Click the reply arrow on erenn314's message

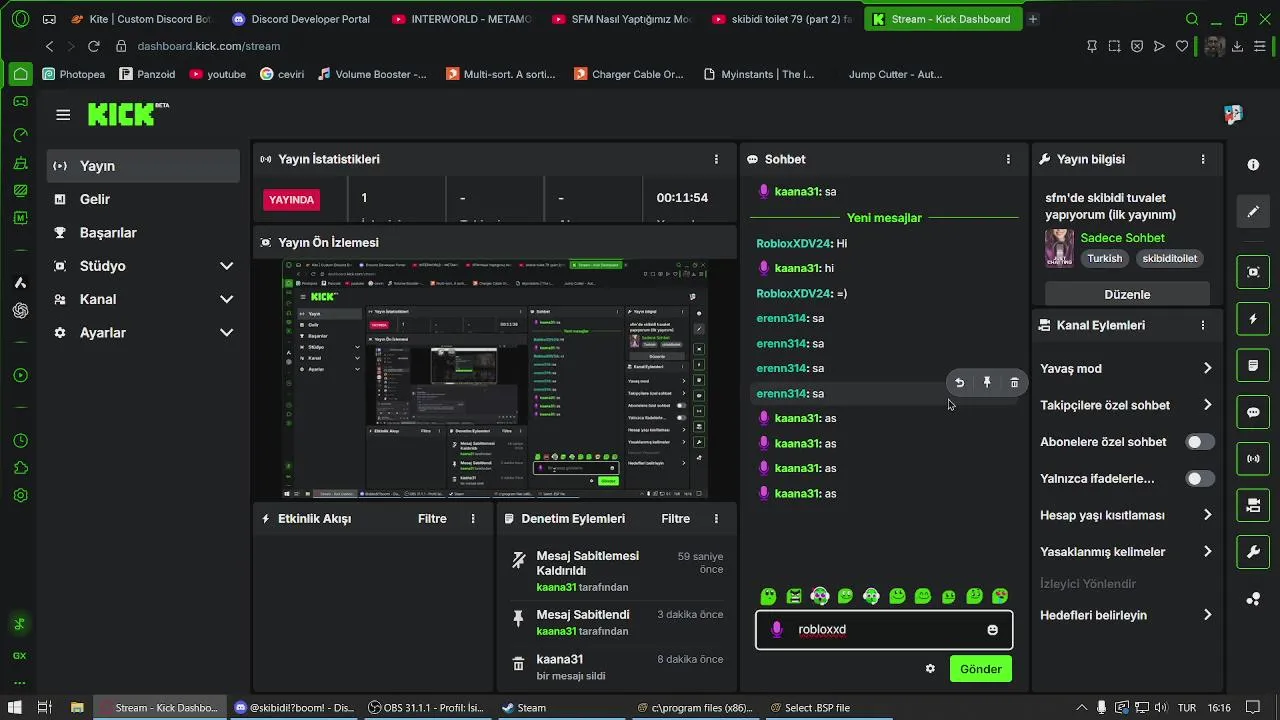tap(959, 383)
